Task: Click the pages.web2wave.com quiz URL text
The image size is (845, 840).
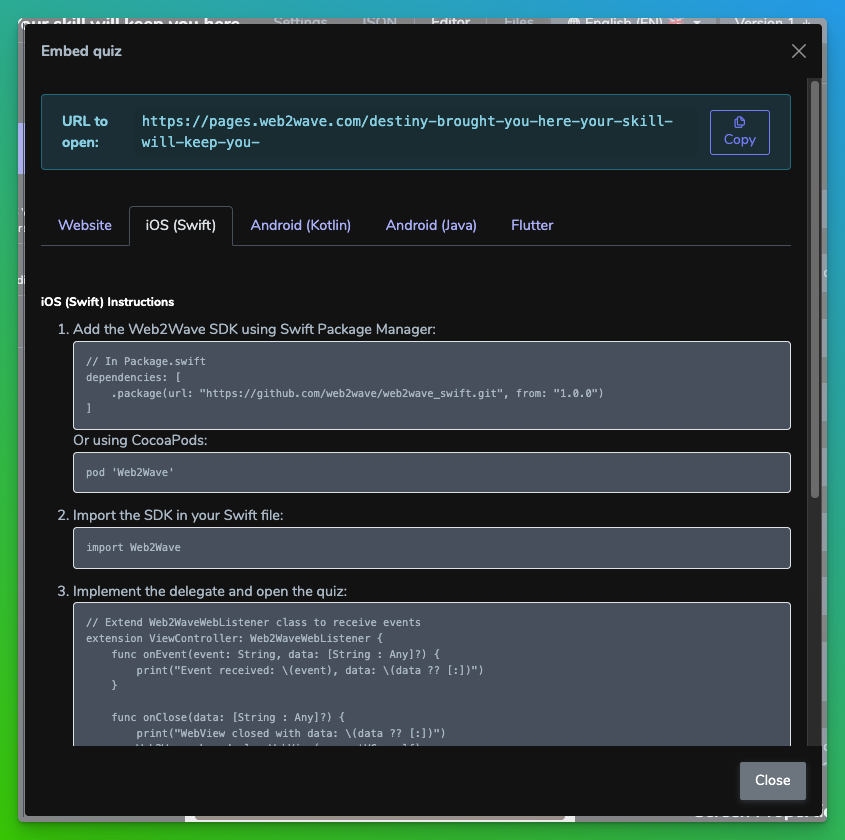Action: pyautogui.click(x=407, y=131)
